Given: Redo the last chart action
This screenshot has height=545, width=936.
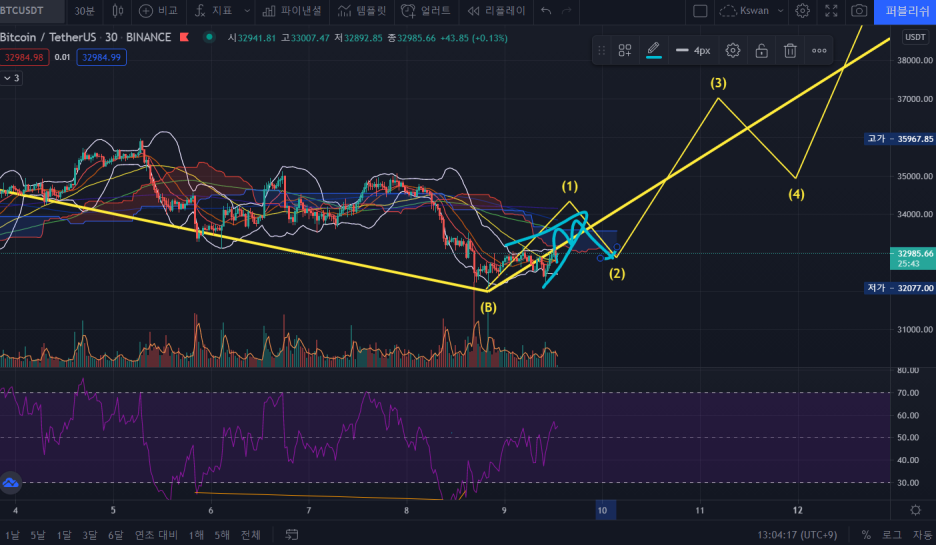Looking at the screenshot, I should click(566, 11).
